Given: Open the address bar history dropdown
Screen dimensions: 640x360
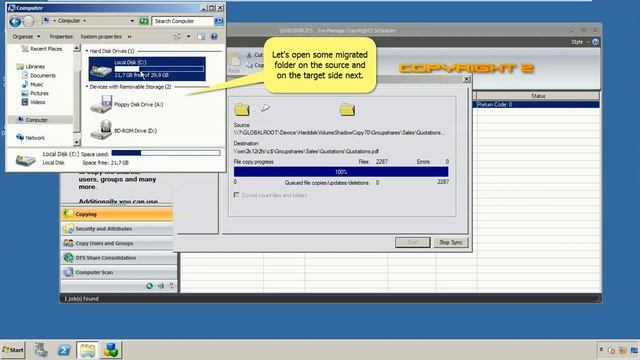Looking at the screenshot, I should click(132, 21).
